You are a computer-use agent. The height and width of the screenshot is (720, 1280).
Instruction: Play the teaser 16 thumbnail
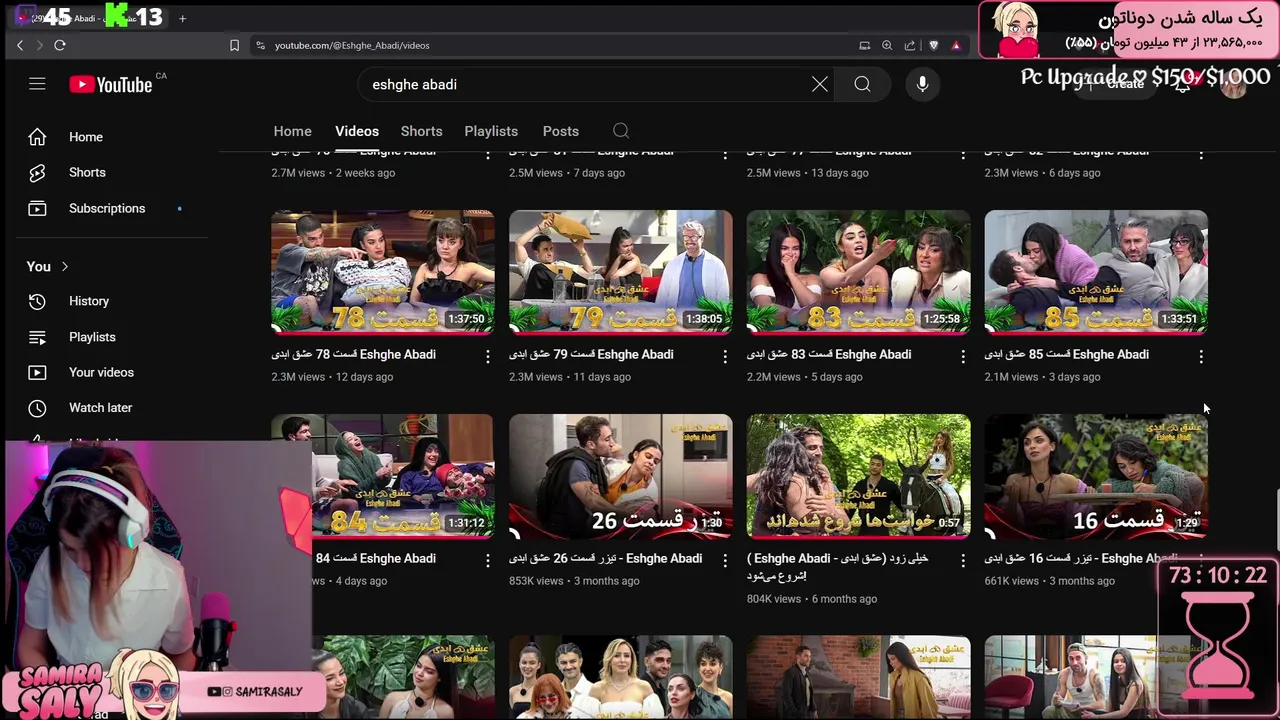coord(1096,476)
